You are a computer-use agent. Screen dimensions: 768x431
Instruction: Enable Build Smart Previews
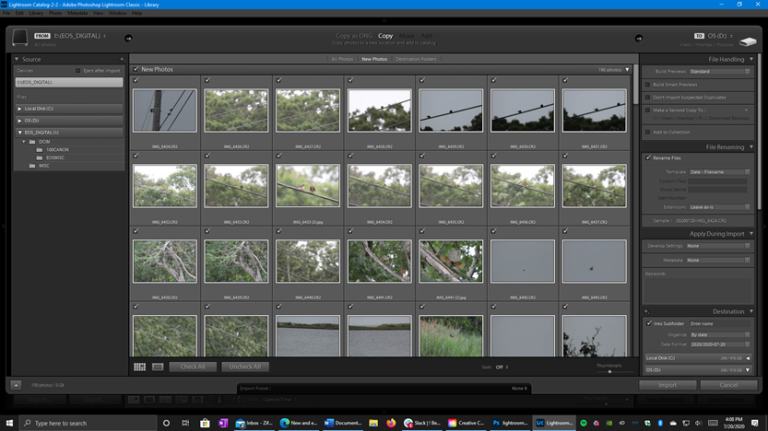[648, 85]
